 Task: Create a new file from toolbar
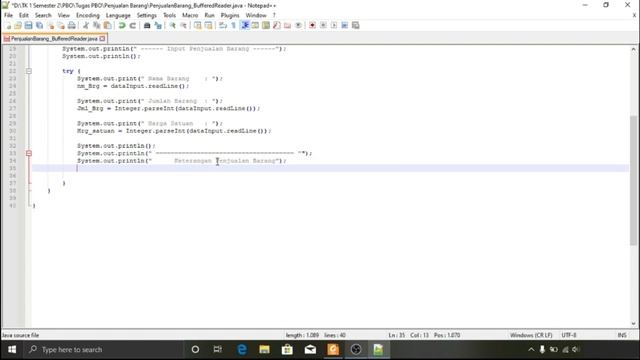pos(8,25)
